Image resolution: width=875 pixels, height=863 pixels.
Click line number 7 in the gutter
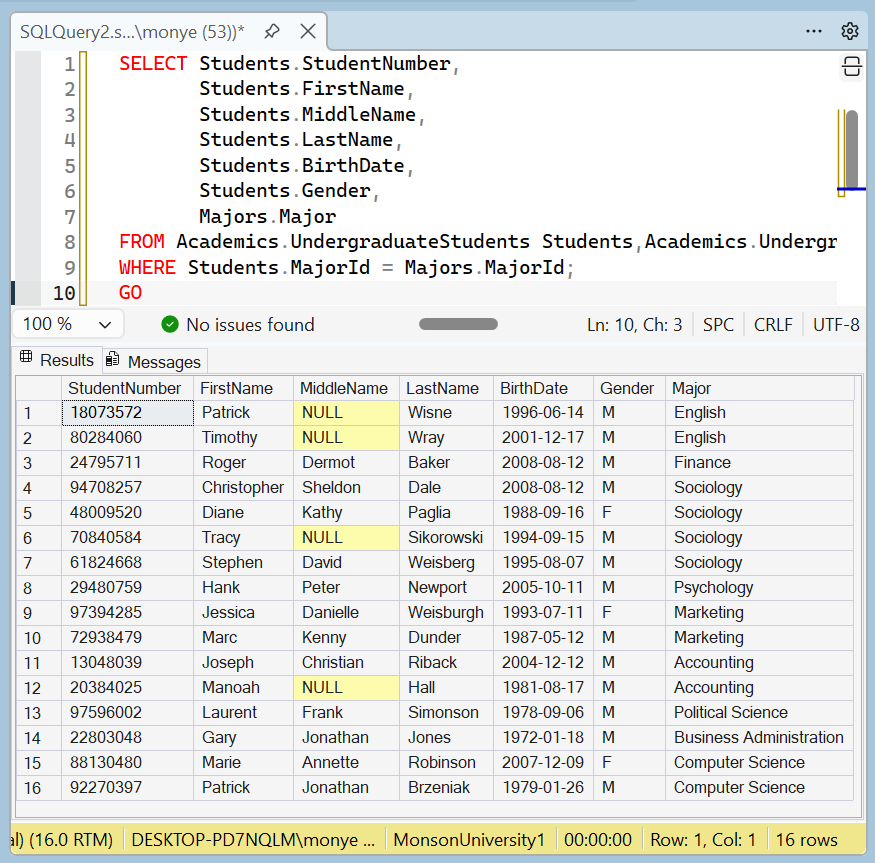tap(69, 217)
